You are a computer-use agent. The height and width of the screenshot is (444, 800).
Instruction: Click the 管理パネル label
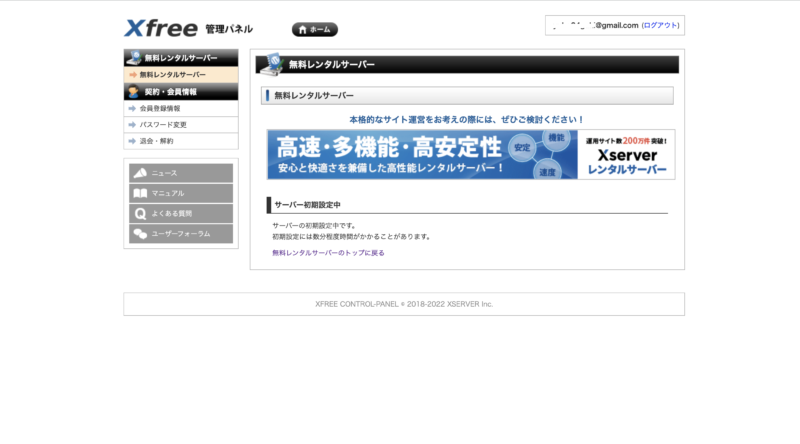(x=229, y=29)
